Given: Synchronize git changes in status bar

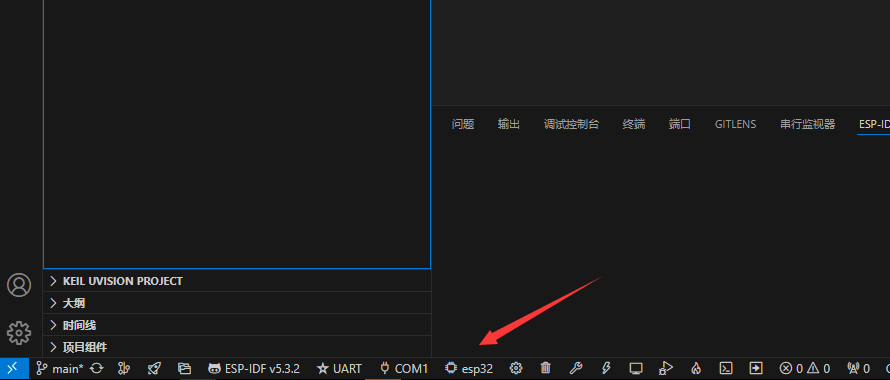Looking at the screenshot, I should (97, 369).
